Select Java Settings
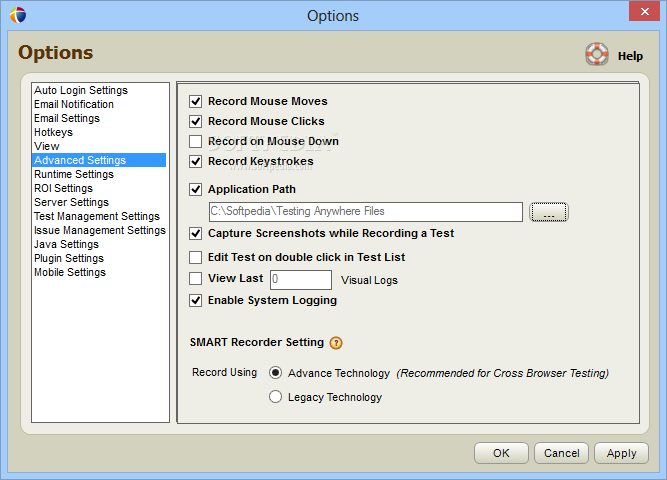Viewport: 667px width, 480px height. (x=66, y=244)
